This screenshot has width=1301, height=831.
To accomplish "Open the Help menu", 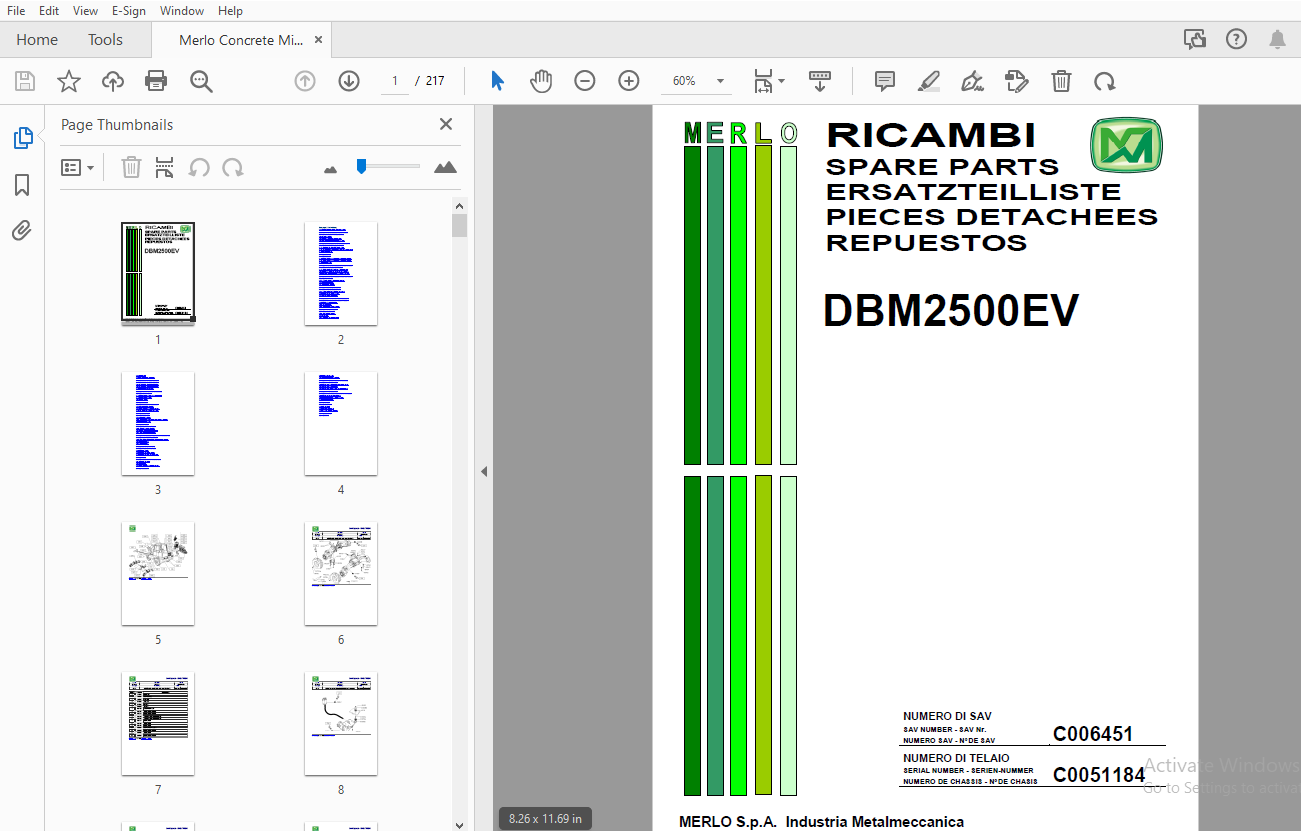I will pos(230,10).
